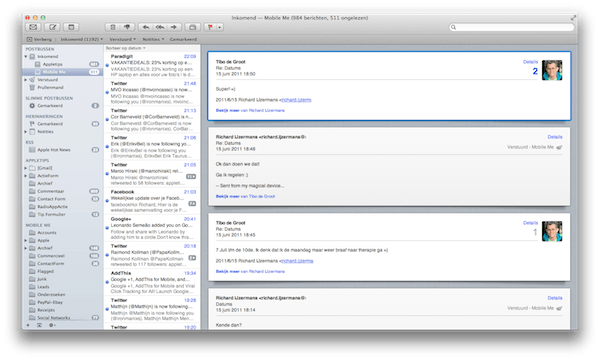The height and width of the screenshot is (360, 600).
Task: Open the Twitter Marco Hiraki message at 21:05
Action: (x=152, y=174)
